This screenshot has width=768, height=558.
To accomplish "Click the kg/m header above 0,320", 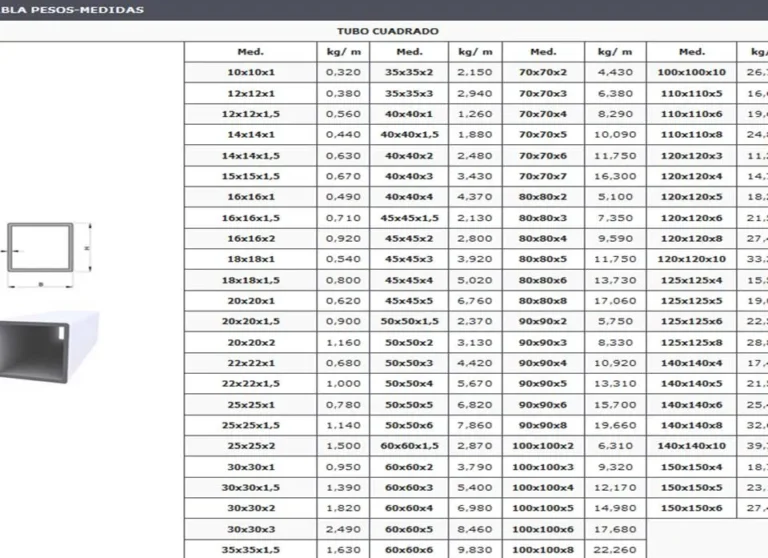I will tap(343, 51).
